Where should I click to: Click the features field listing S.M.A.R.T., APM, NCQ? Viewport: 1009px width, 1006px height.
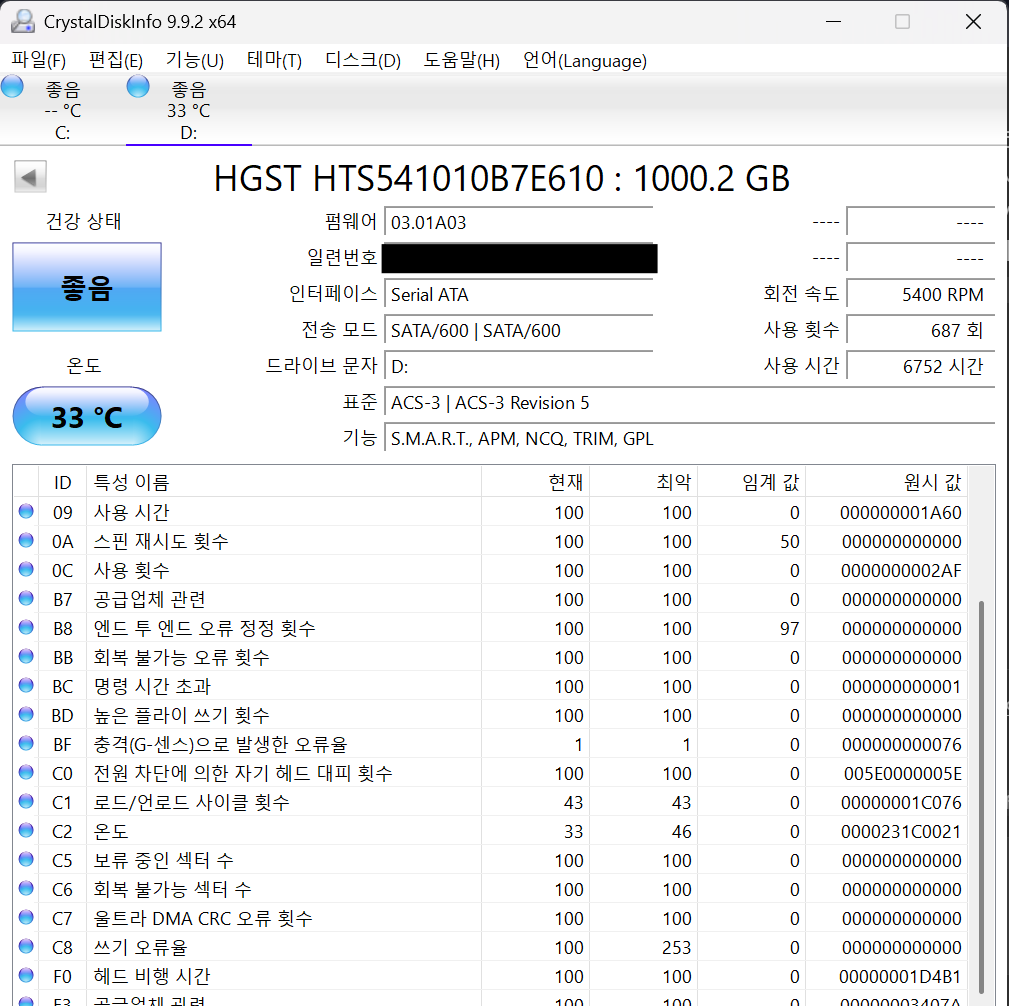click(x=690, y=439)
